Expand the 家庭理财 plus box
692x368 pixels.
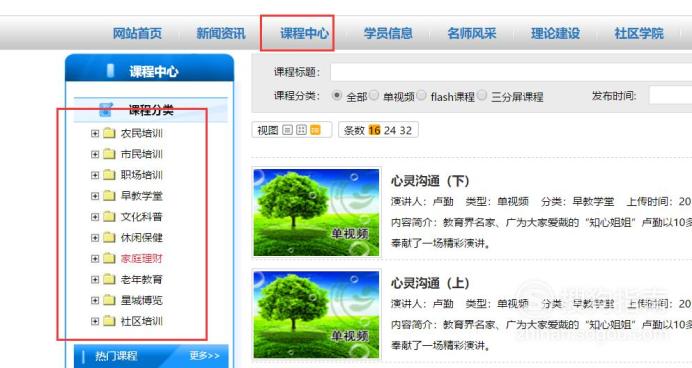tap(95, 259)
